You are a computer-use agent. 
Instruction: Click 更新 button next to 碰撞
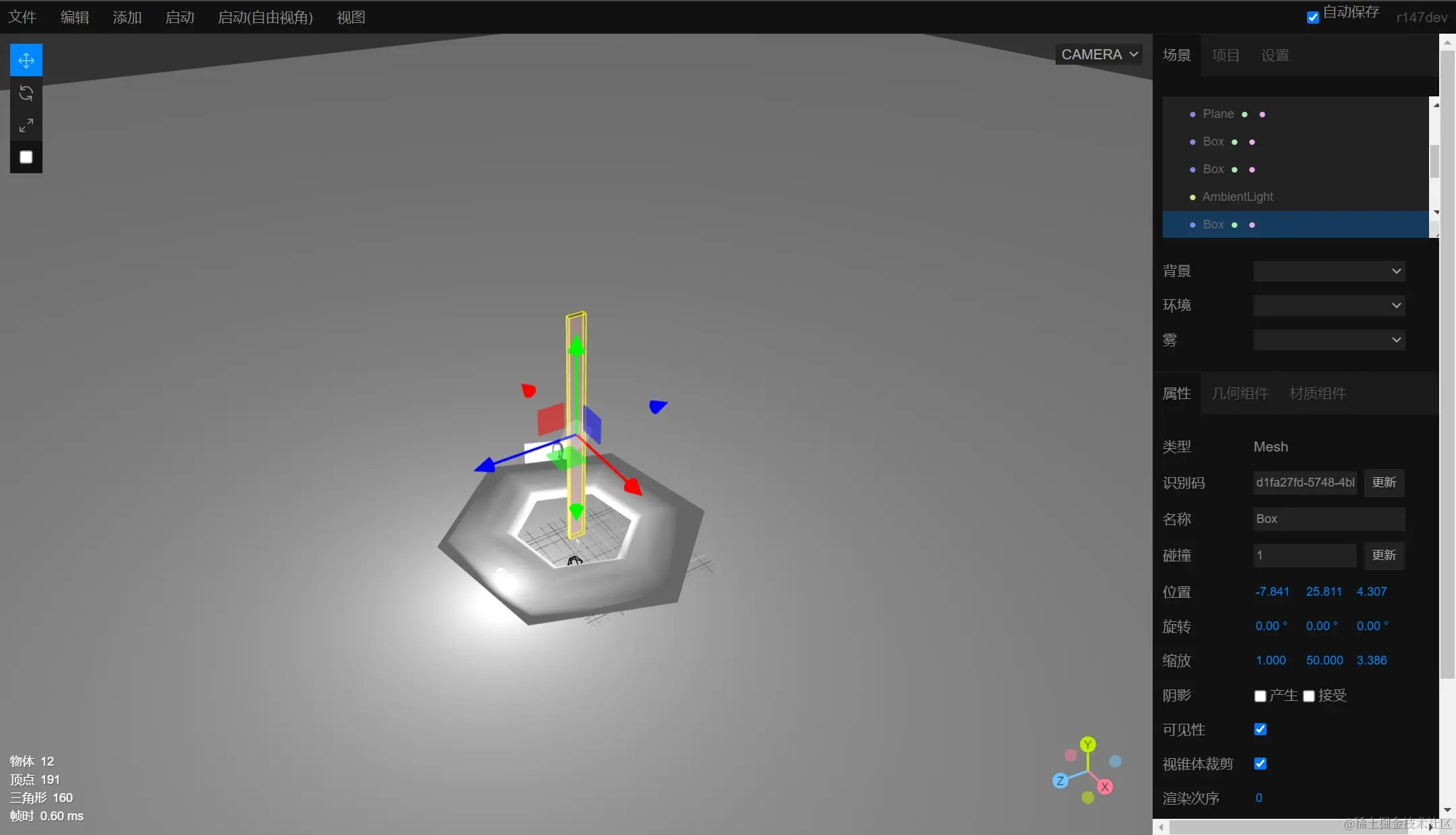pyautogui.click(x=1384, y=555)
